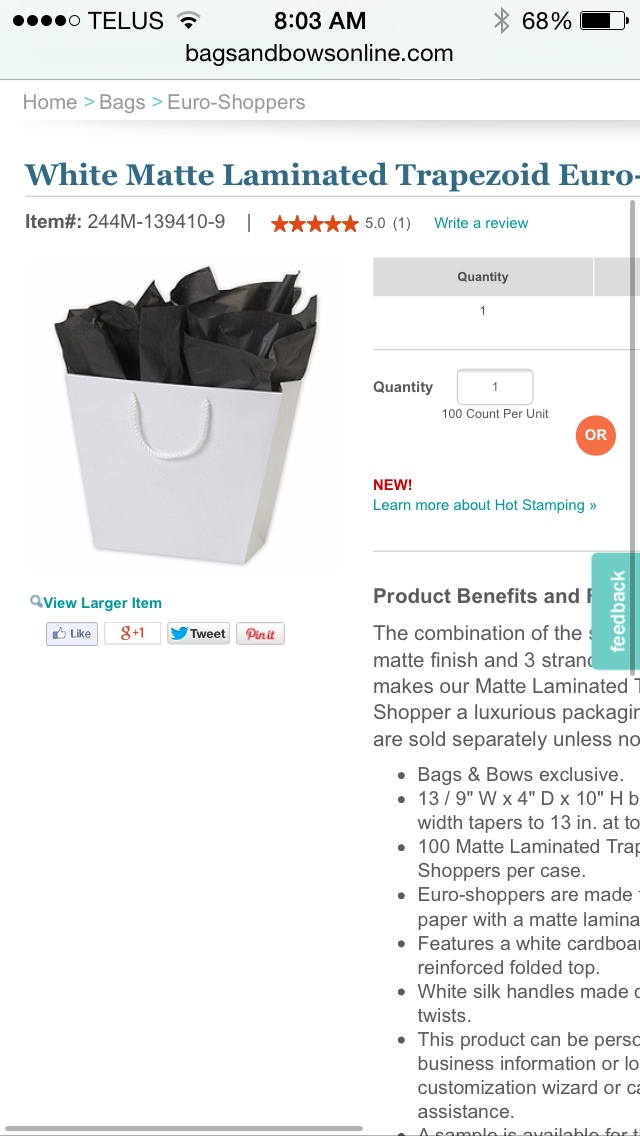Click the Write a review link
640x1136 pixels.
481,223
